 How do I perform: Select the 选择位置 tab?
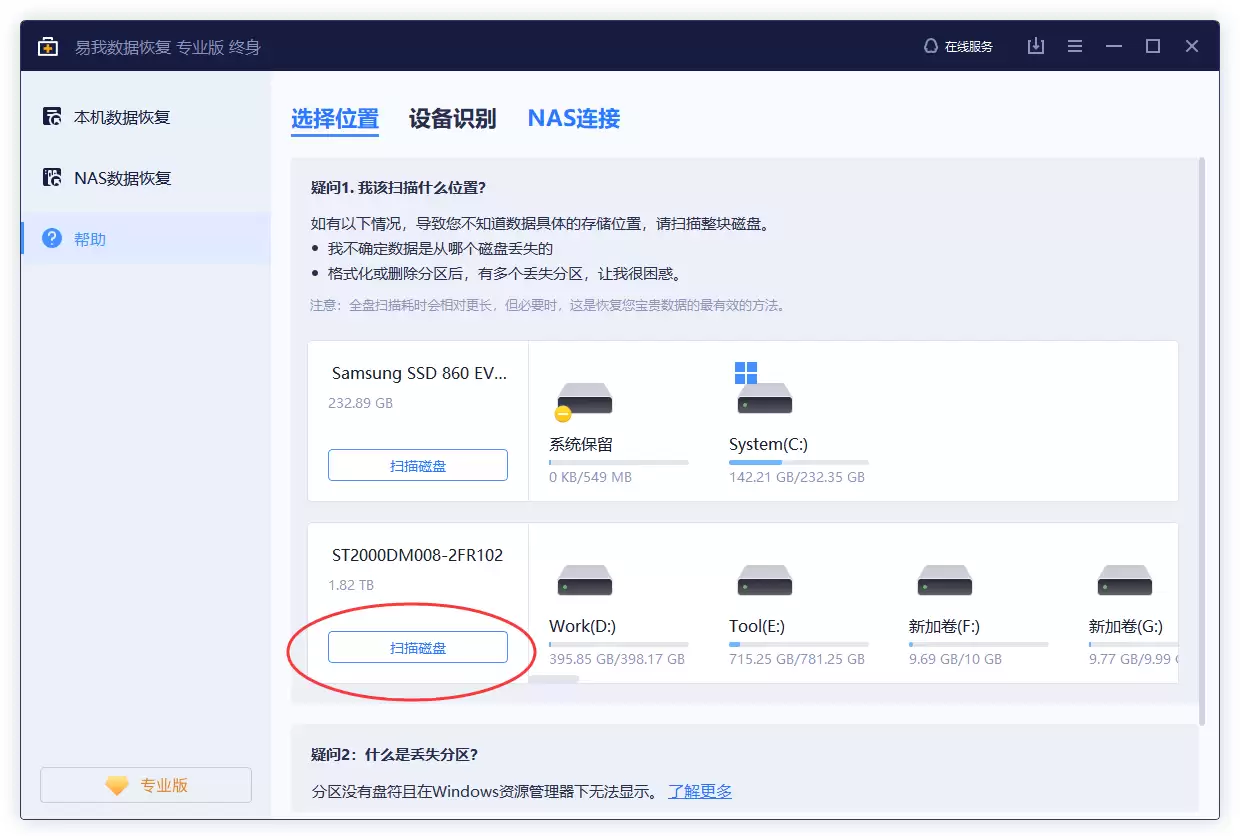335,118
